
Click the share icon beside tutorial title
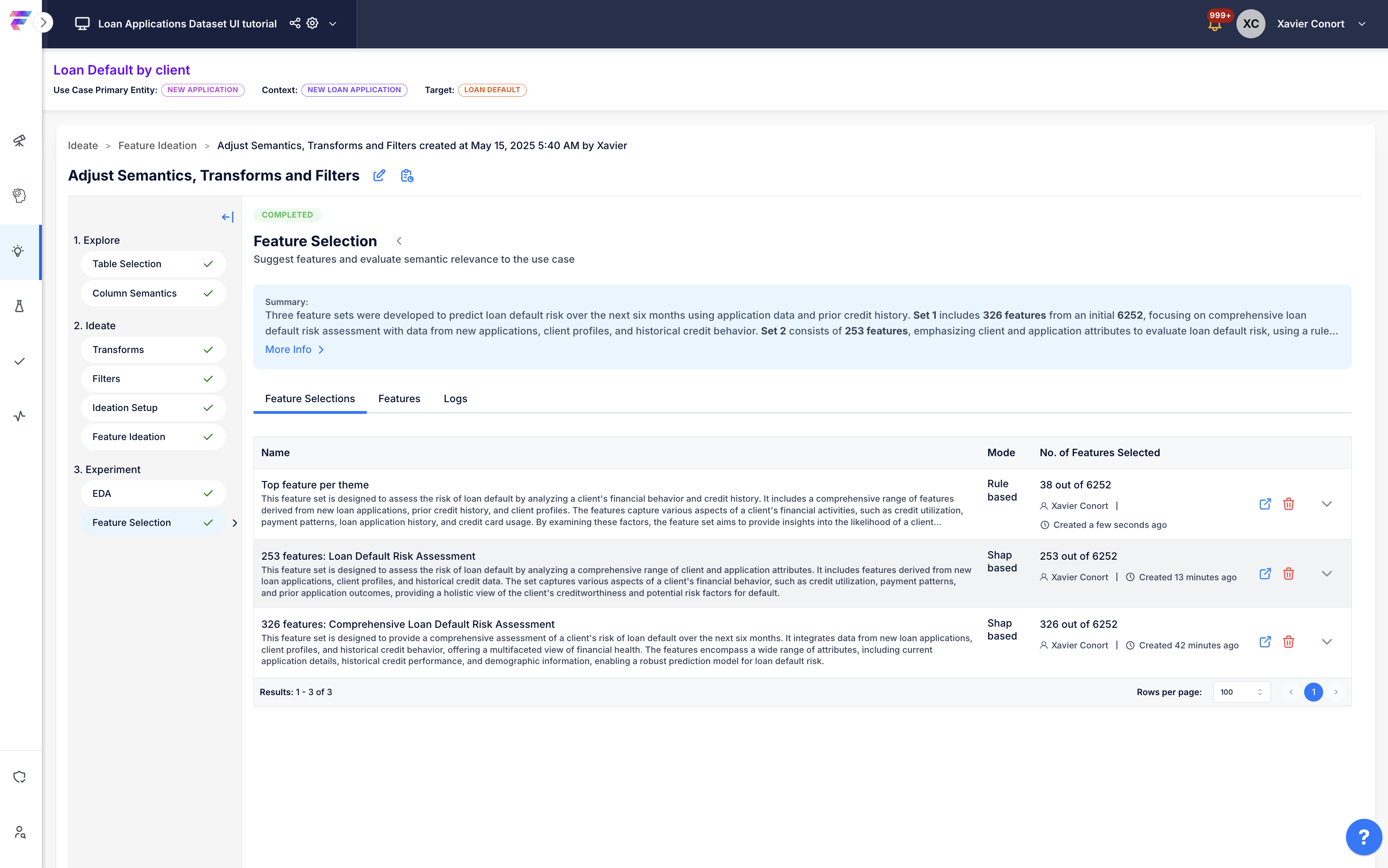point(295,23)
